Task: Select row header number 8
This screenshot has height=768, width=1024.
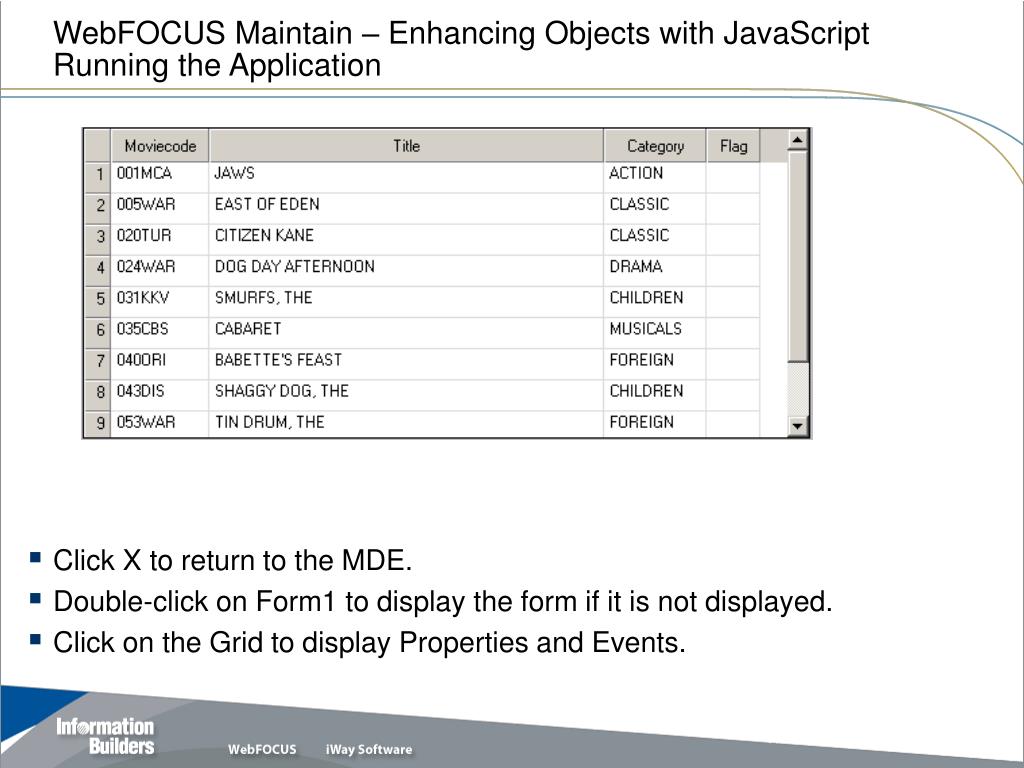Action: point(98,394)
